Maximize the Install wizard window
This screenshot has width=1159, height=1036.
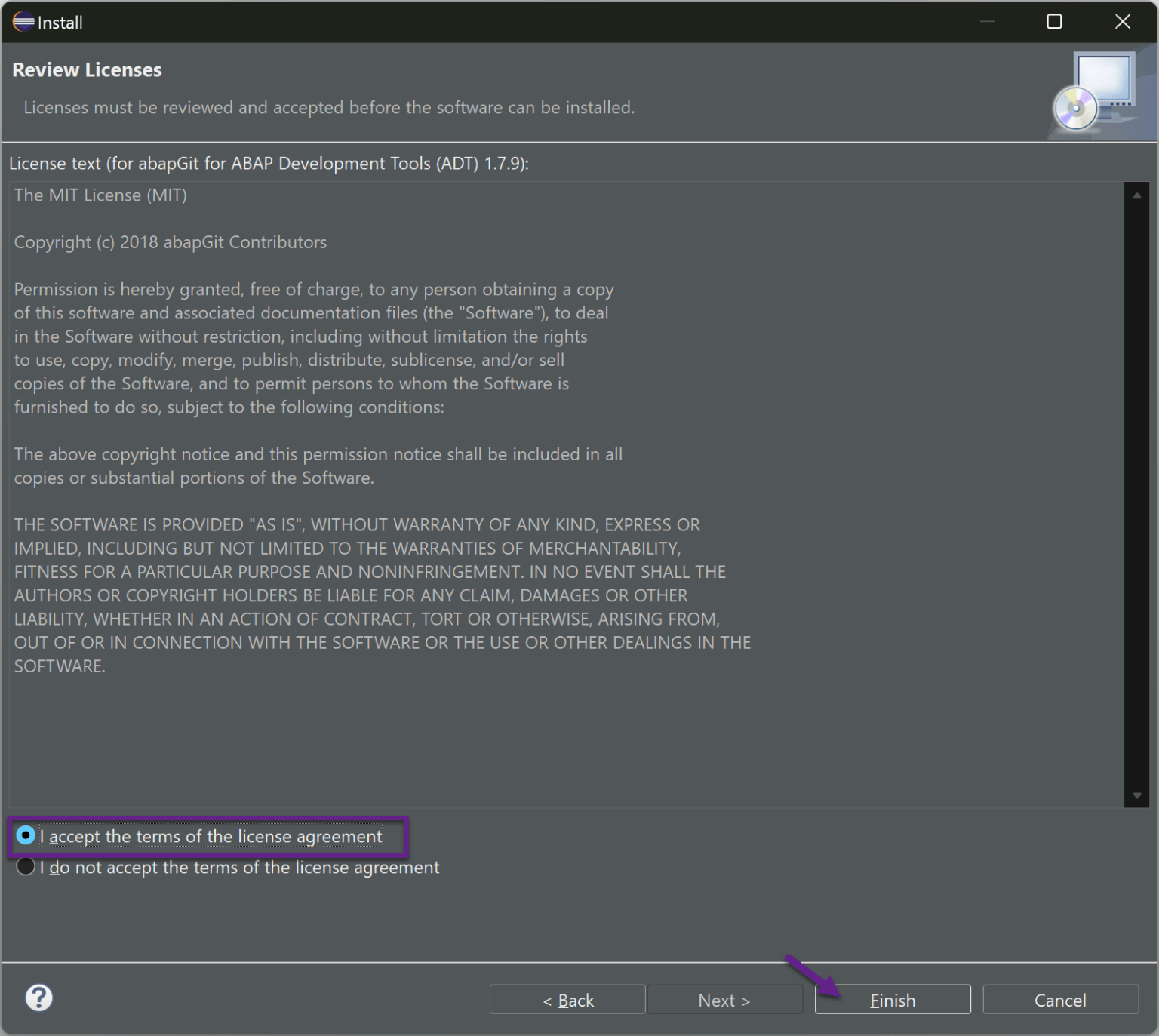pyautogui.click(x=1053, y=22)
